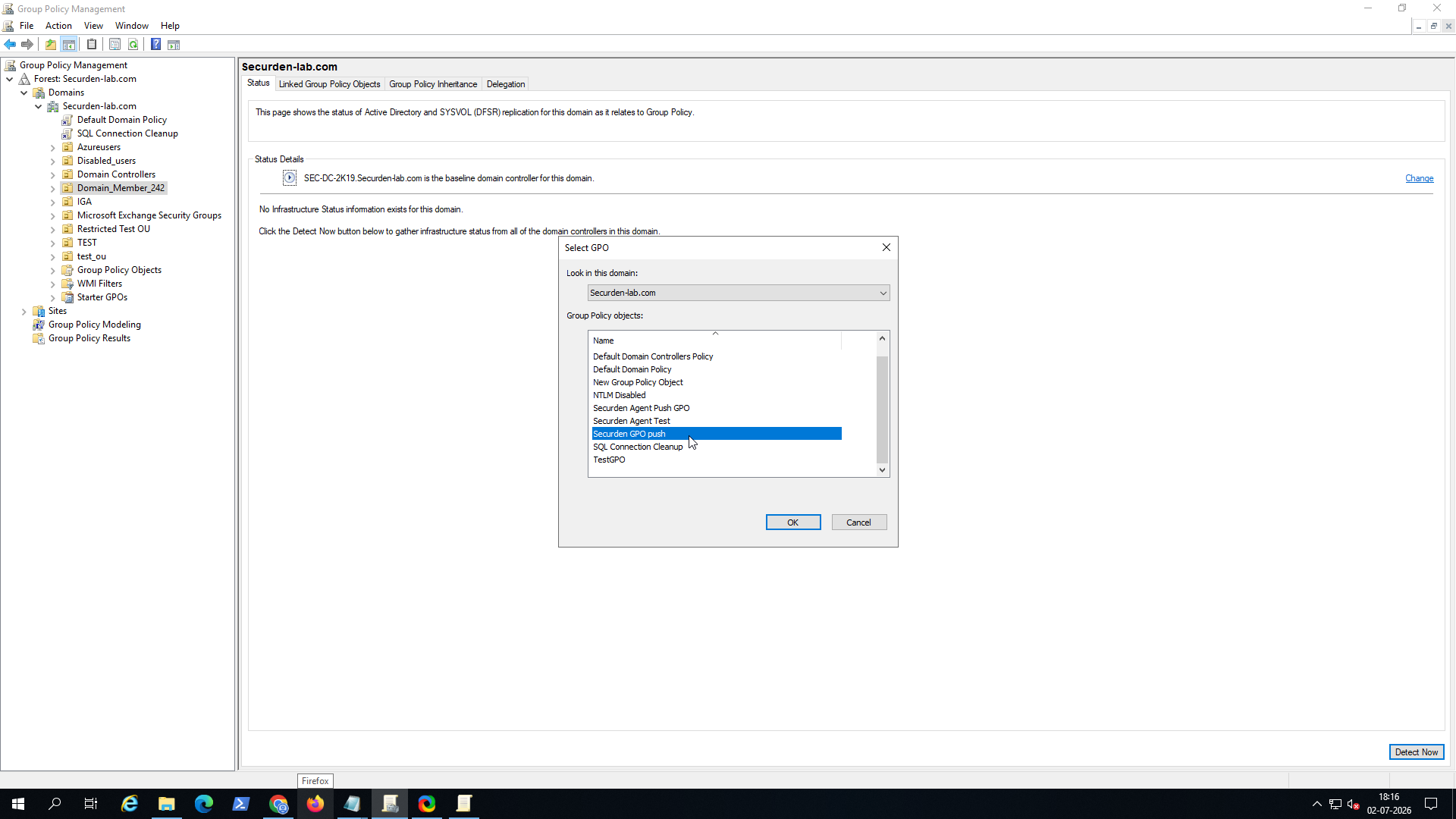1456x819 pixels.
Task: Click the Up one level folder icon
Action: [51, 45]
